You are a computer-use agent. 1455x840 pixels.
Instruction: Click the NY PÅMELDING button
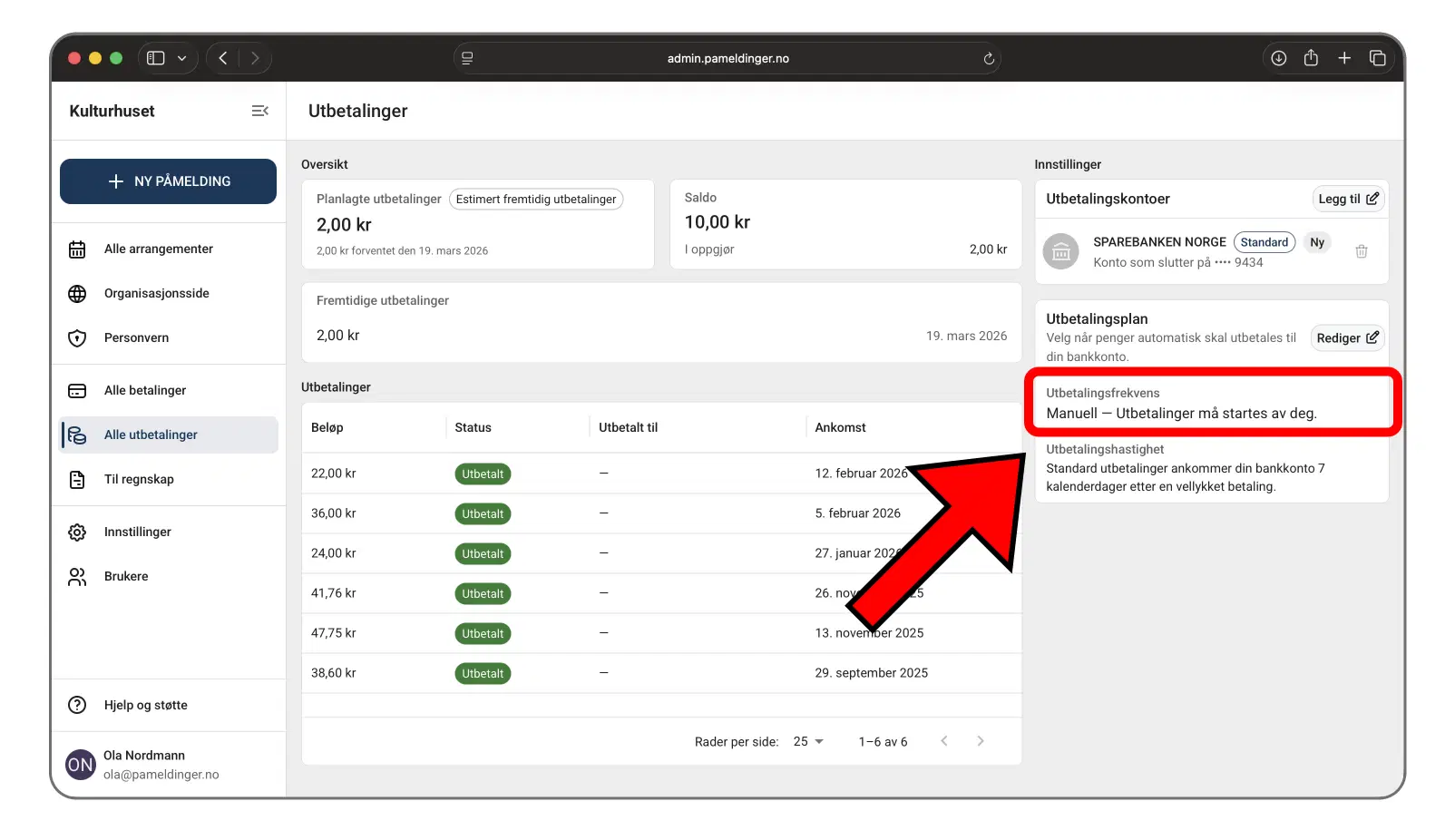point(168,181)
